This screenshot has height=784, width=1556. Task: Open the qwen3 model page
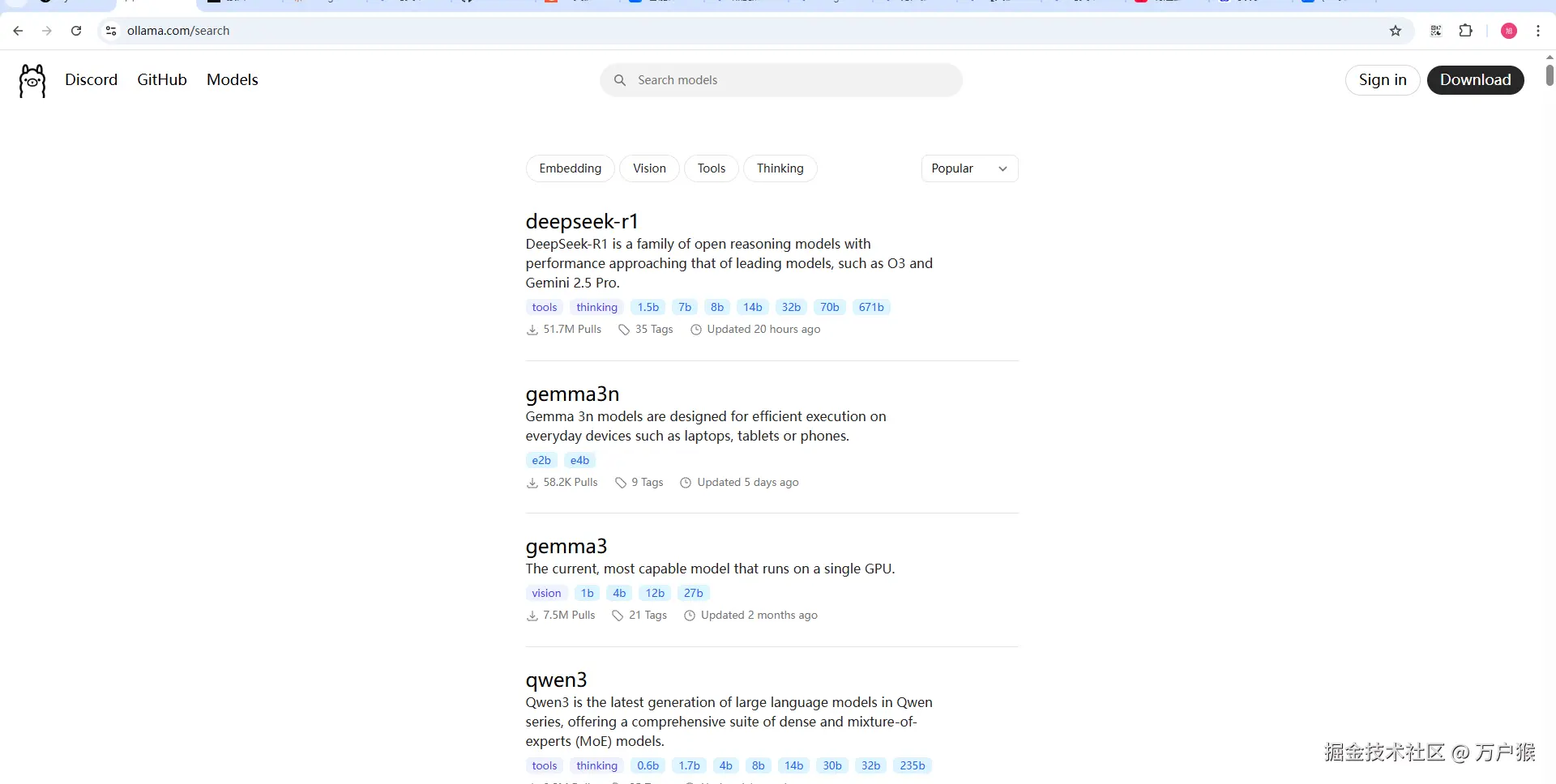(556, 680)
